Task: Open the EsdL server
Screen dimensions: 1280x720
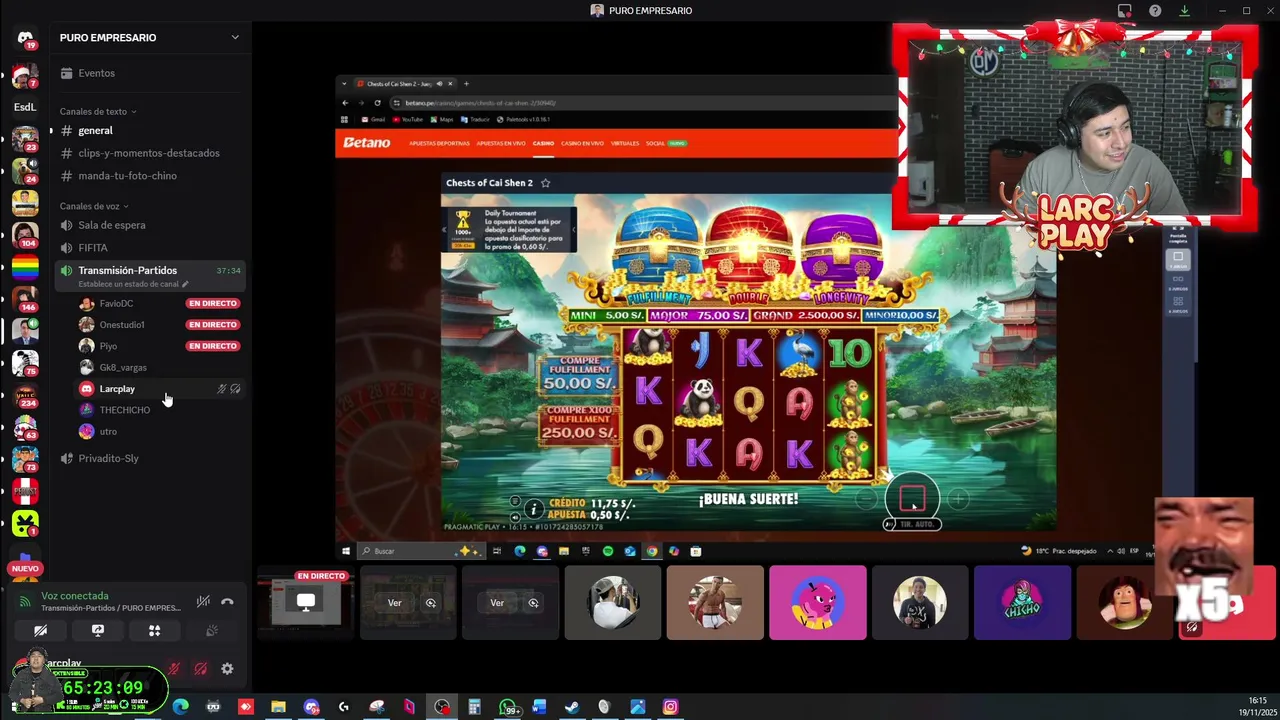Action: tap(25, 107)
